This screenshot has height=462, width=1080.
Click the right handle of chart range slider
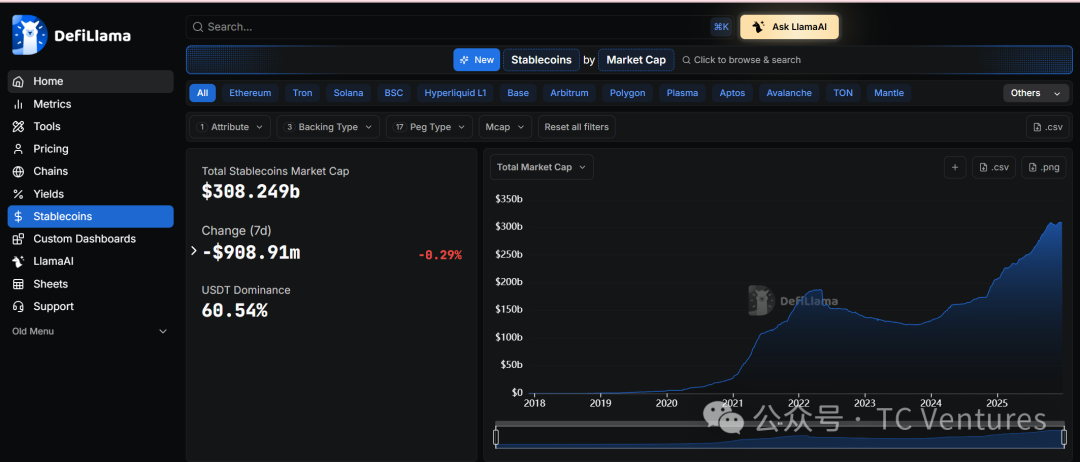click(x=1064, y=437)
